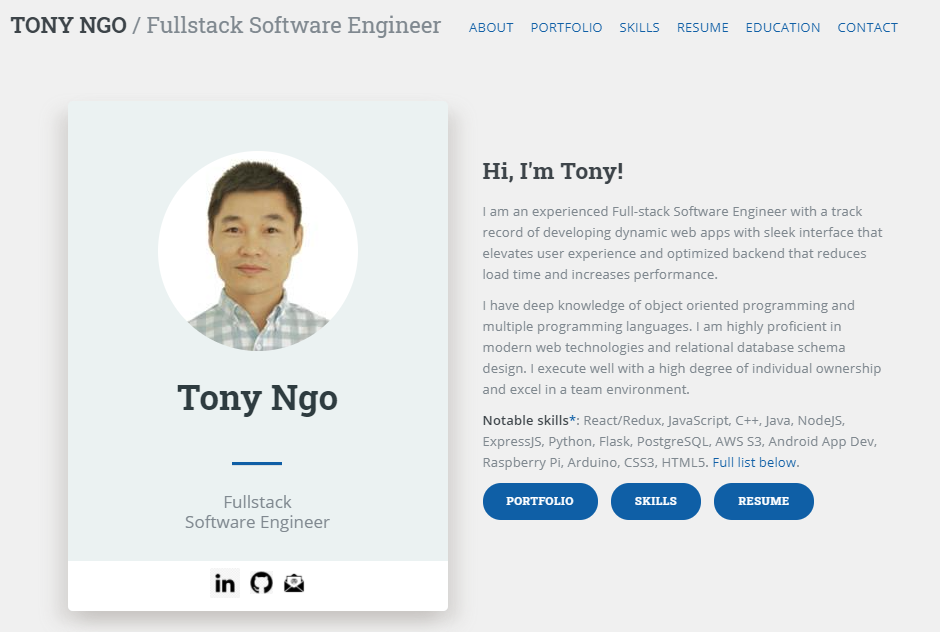Click the 'Fullstack Software Engineer' header subtitle
The image size is (940, 632).
[292, 25]
